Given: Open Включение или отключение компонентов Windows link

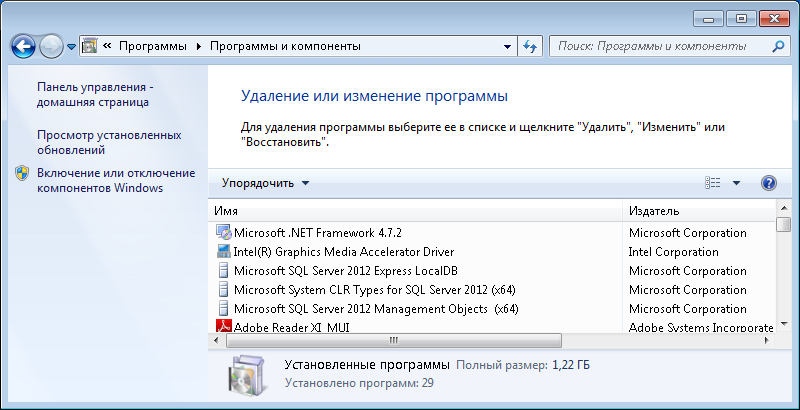Looking at the screenshot, I should pos(116,181).
